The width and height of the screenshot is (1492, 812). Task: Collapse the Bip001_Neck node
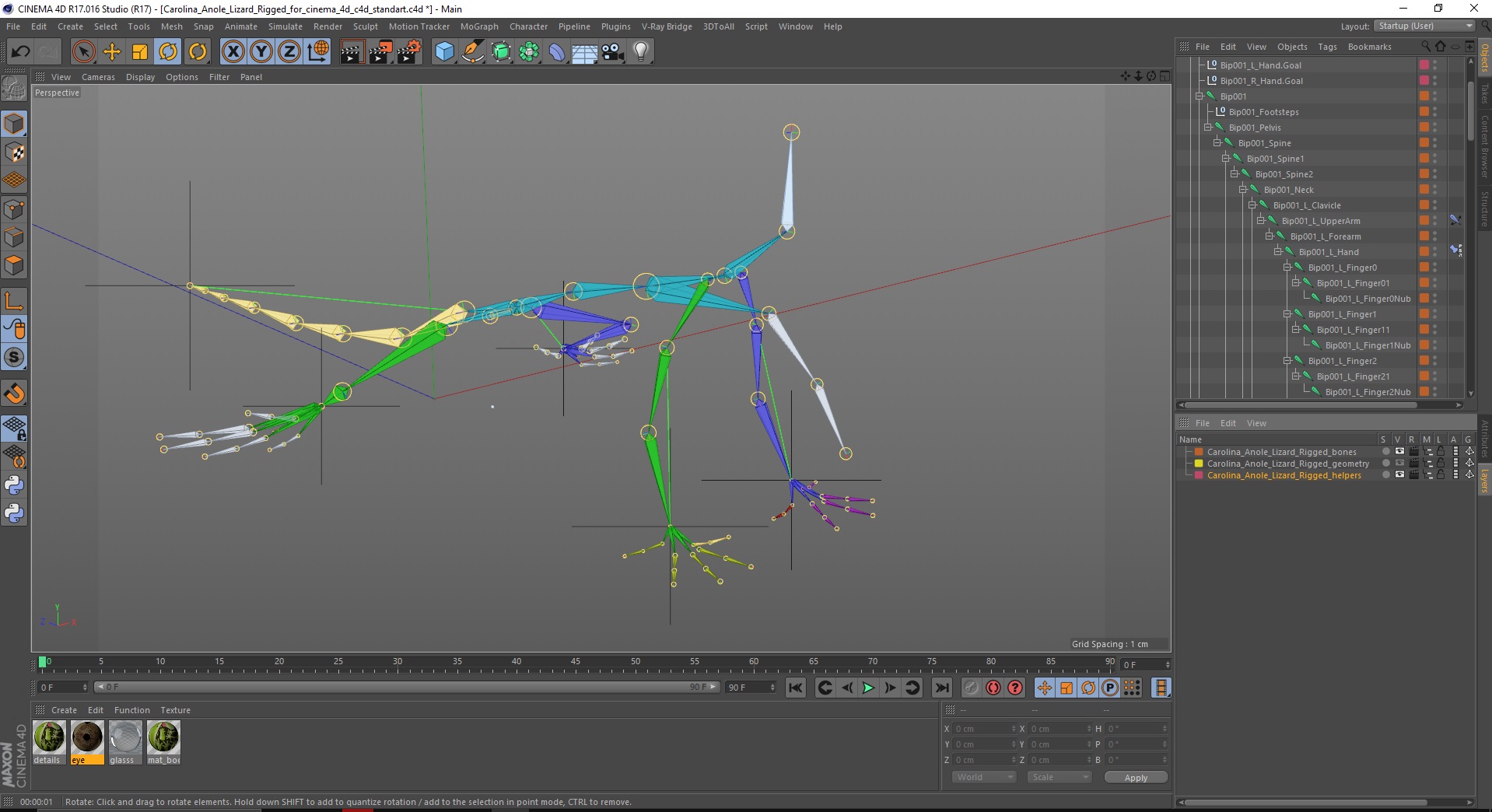click(1242, 190)
